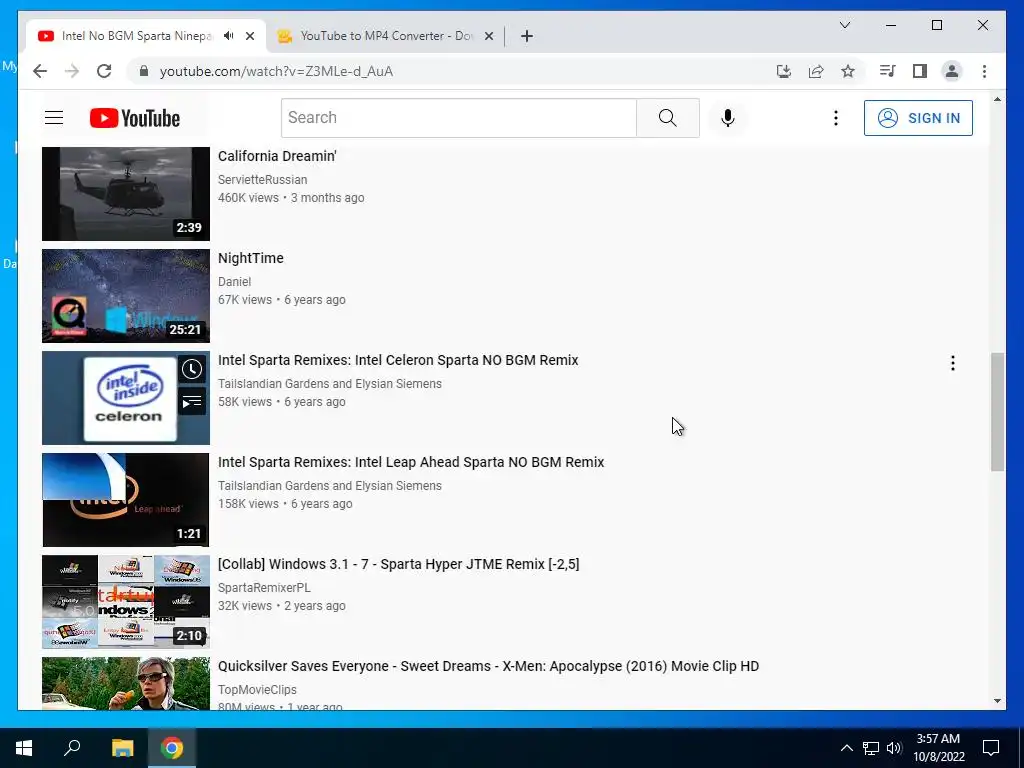Open Windows taskbar search

(72, 748)
